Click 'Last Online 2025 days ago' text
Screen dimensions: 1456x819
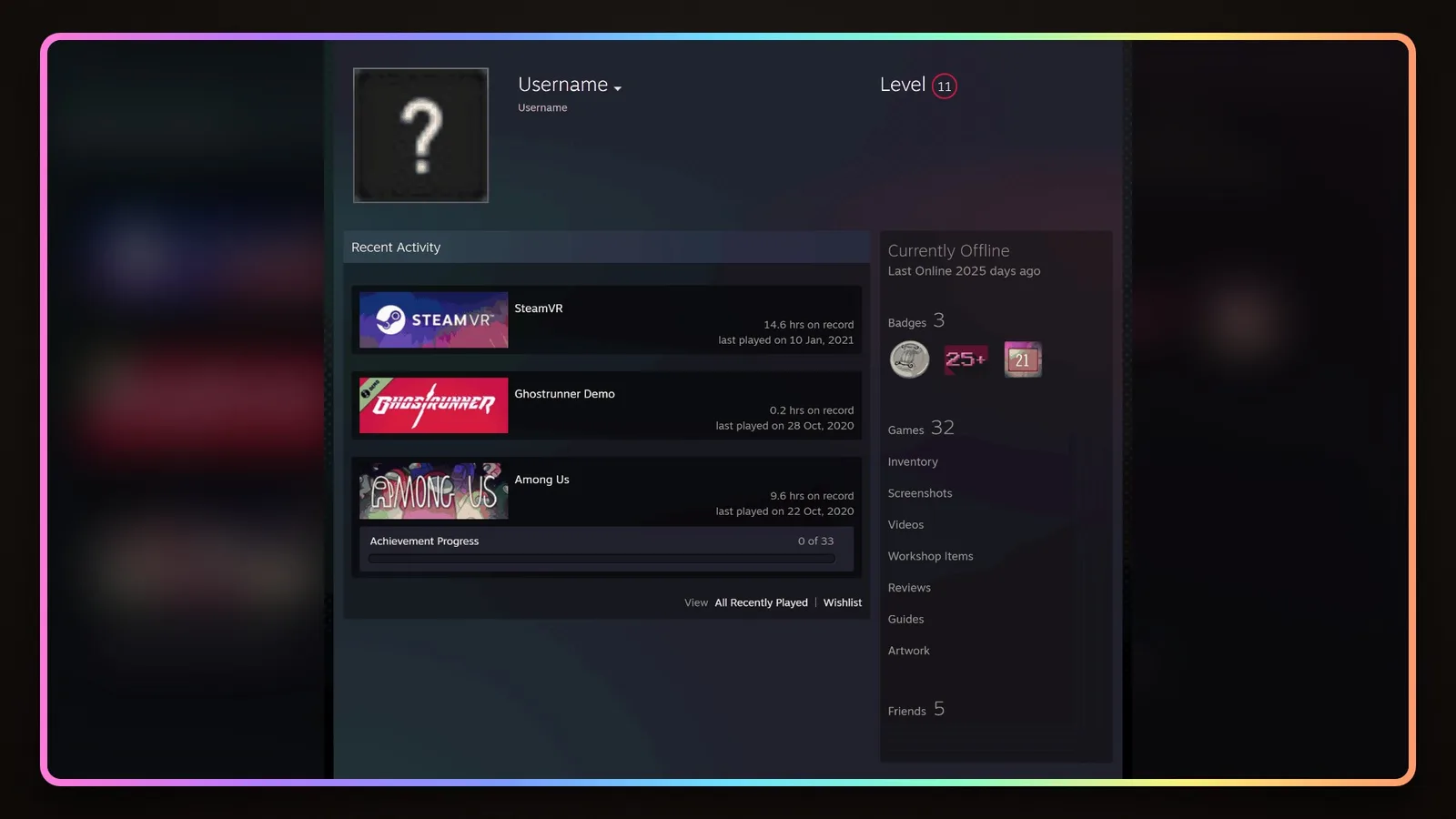pos(964,271)
